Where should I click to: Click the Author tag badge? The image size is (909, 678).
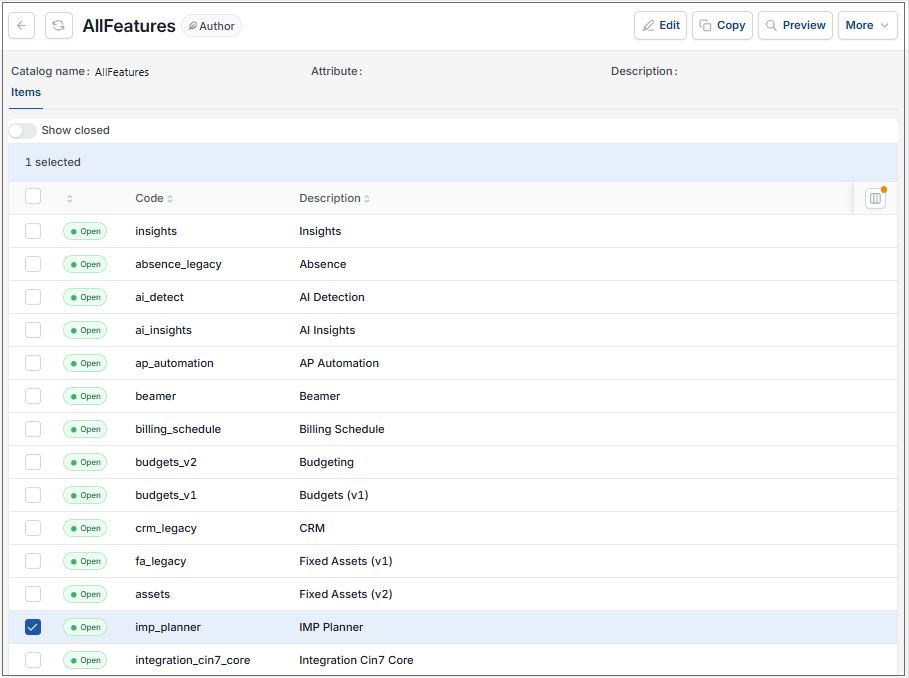click(x=212, y=26)
